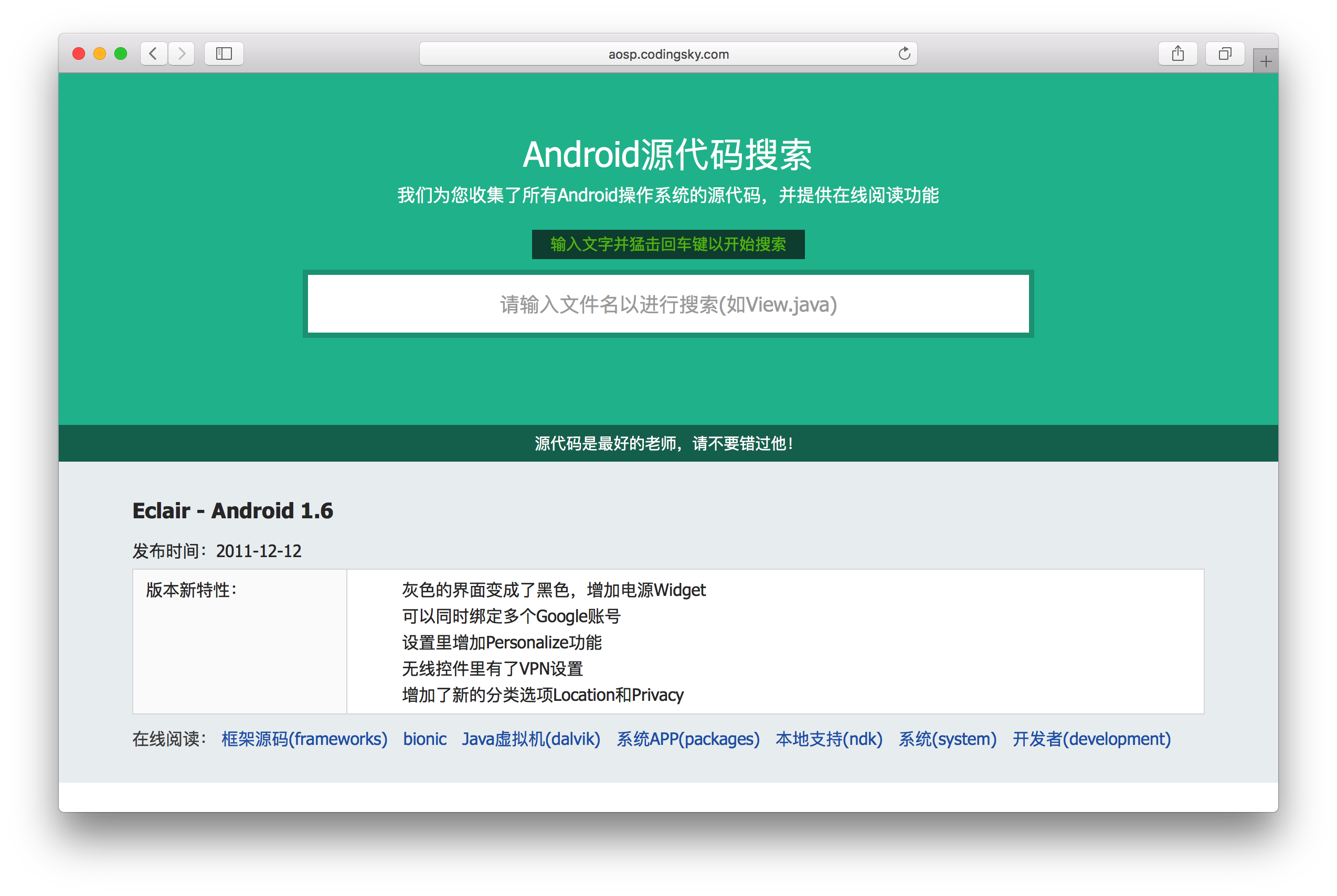Click the browser forward arrow button
The width and height of the screenshot is (1337, 896).
[x=182, y=54]
